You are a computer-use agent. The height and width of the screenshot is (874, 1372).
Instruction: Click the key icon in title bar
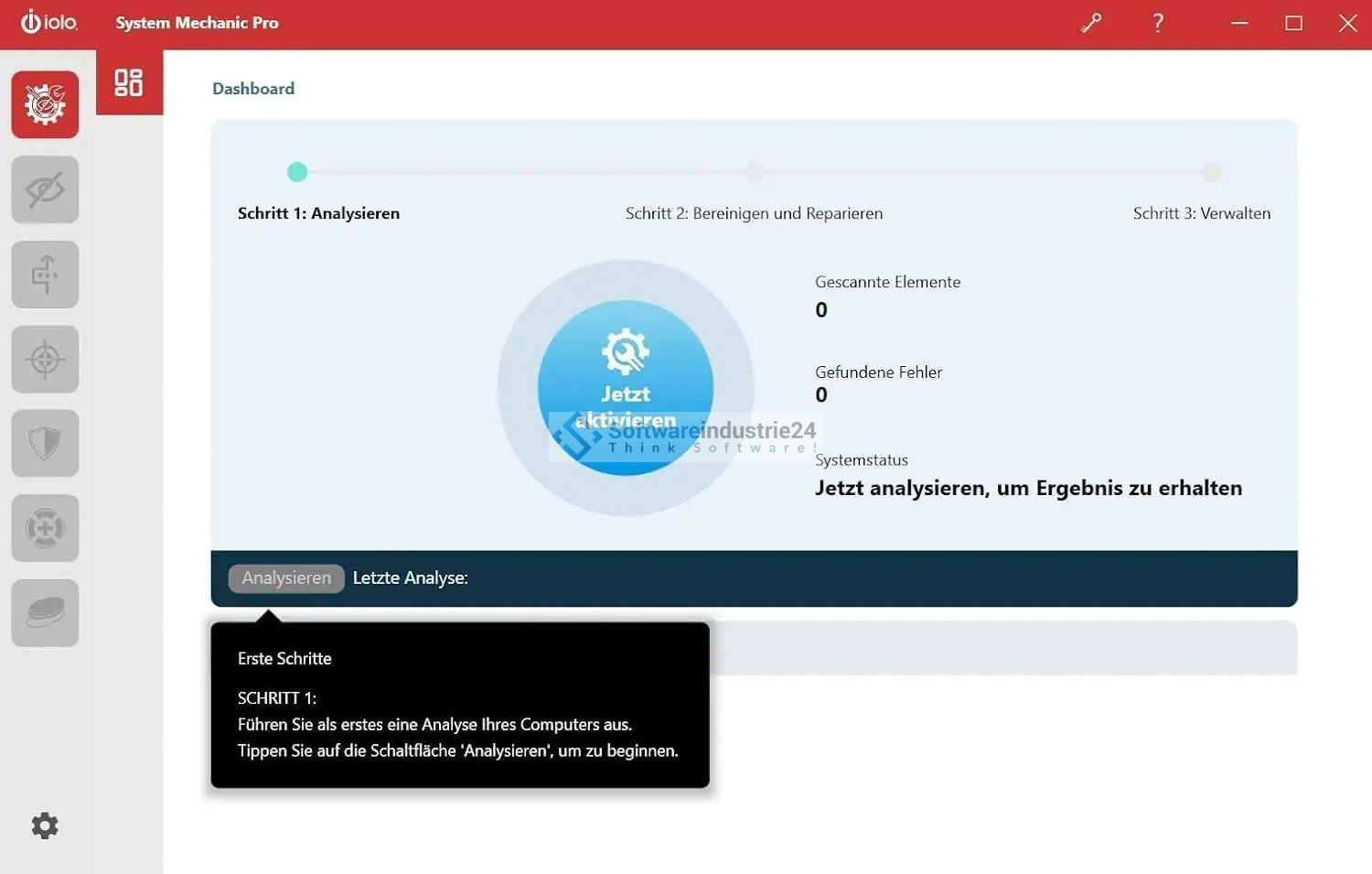point(1091,23)
